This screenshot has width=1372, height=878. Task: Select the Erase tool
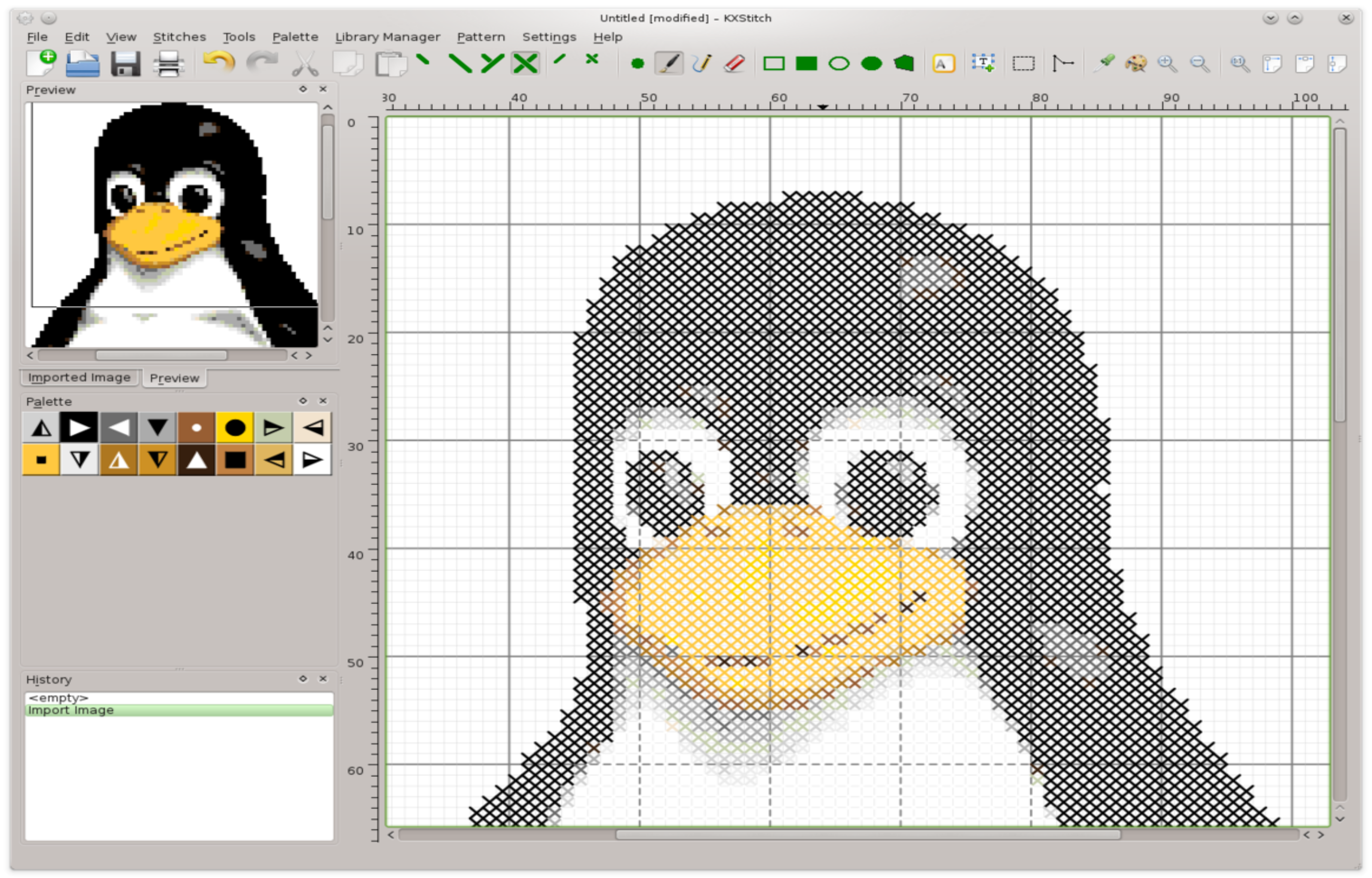coord(735,63)
